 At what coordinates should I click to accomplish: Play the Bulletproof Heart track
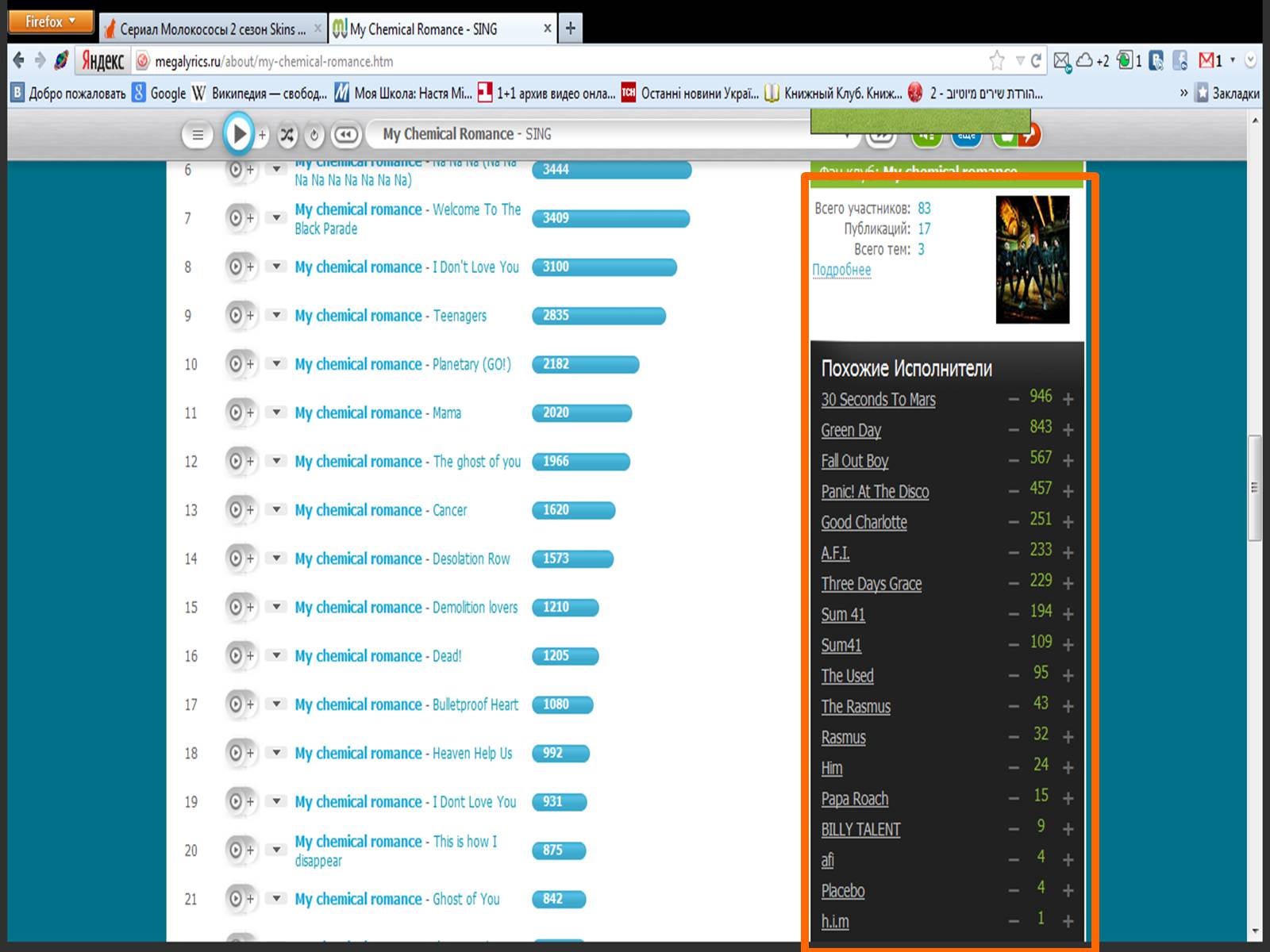(x=236, y=704)
